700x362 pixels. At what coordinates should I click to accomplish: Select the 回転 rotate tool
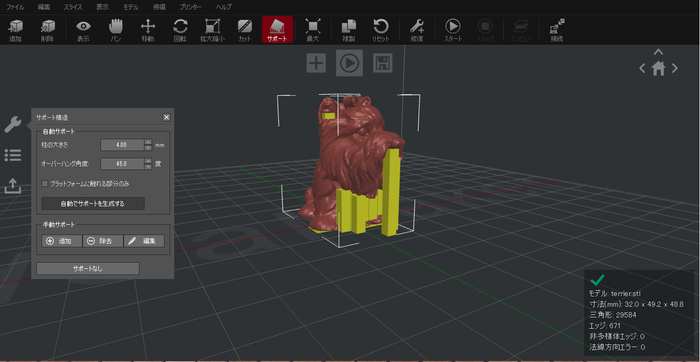[180, 30]
